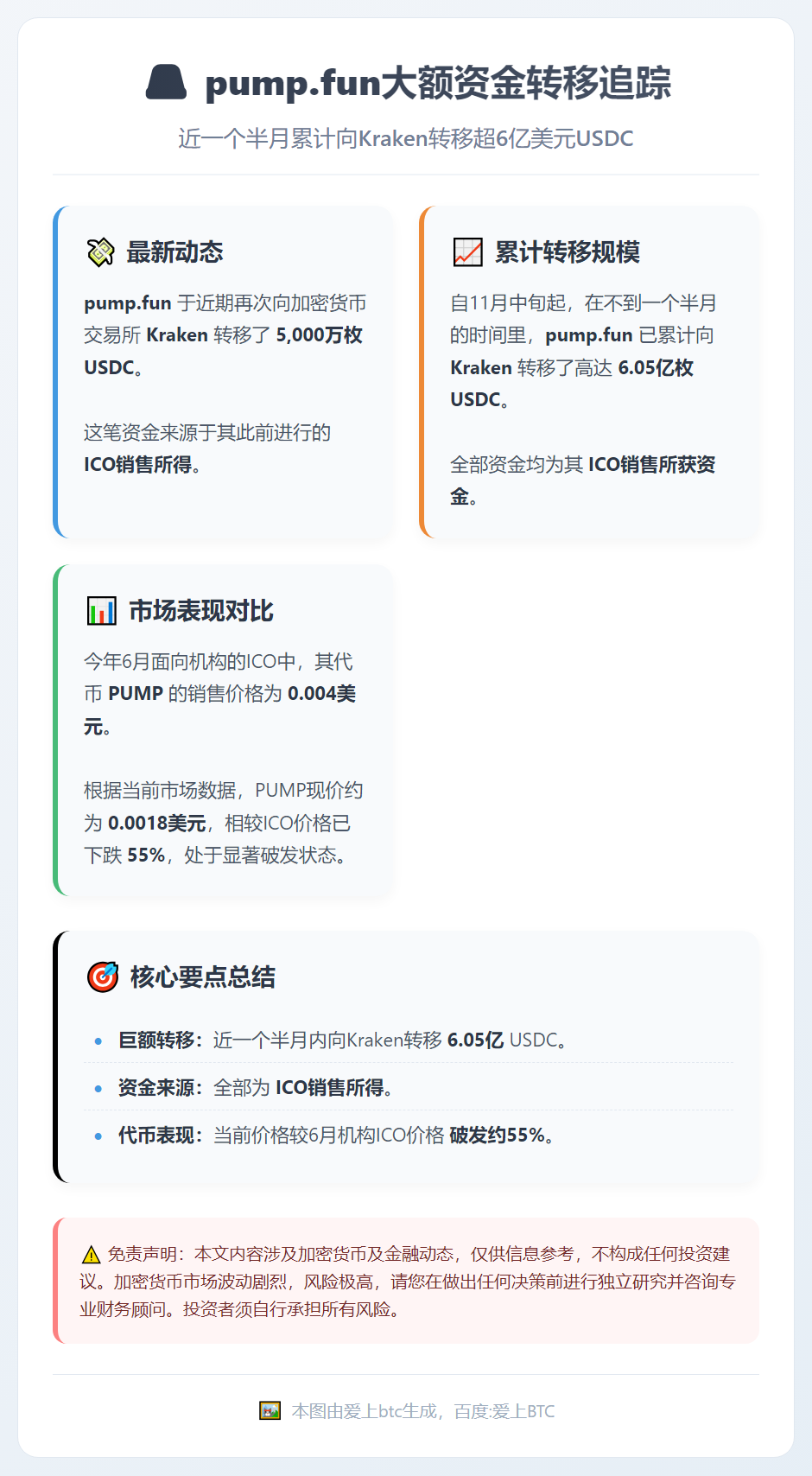812x1476 pixels.
Task: Click the text 6.05亿枚 in 累计转移规模 card
Action: tap(656, 368)
